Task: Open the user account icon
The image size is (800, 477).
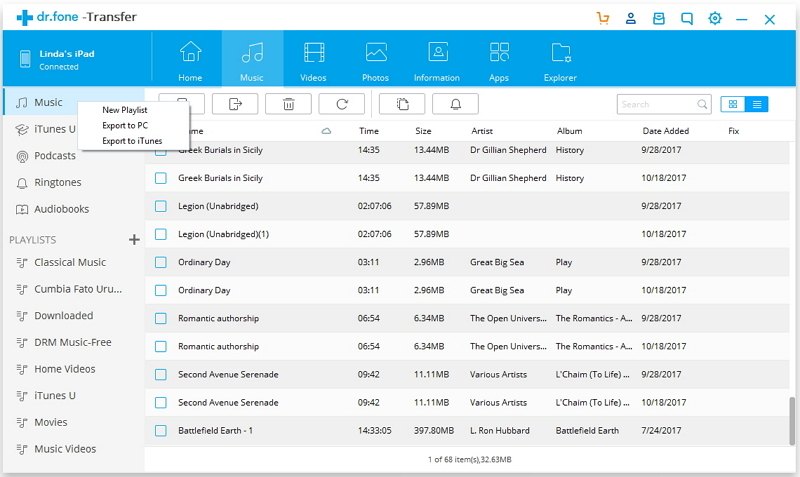Action: point(631,19)
